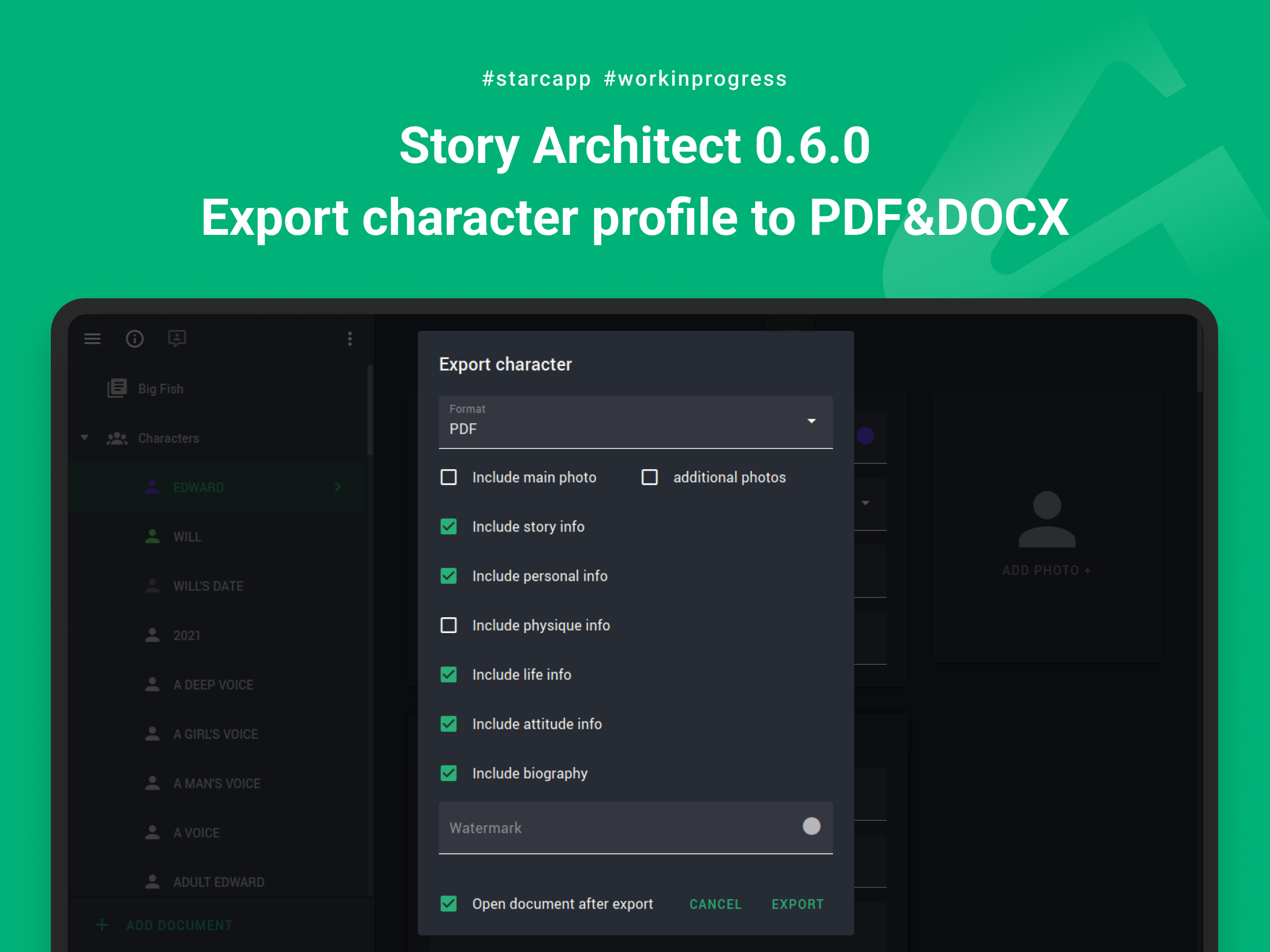Click the EXPORT button

tap(797, 904)
